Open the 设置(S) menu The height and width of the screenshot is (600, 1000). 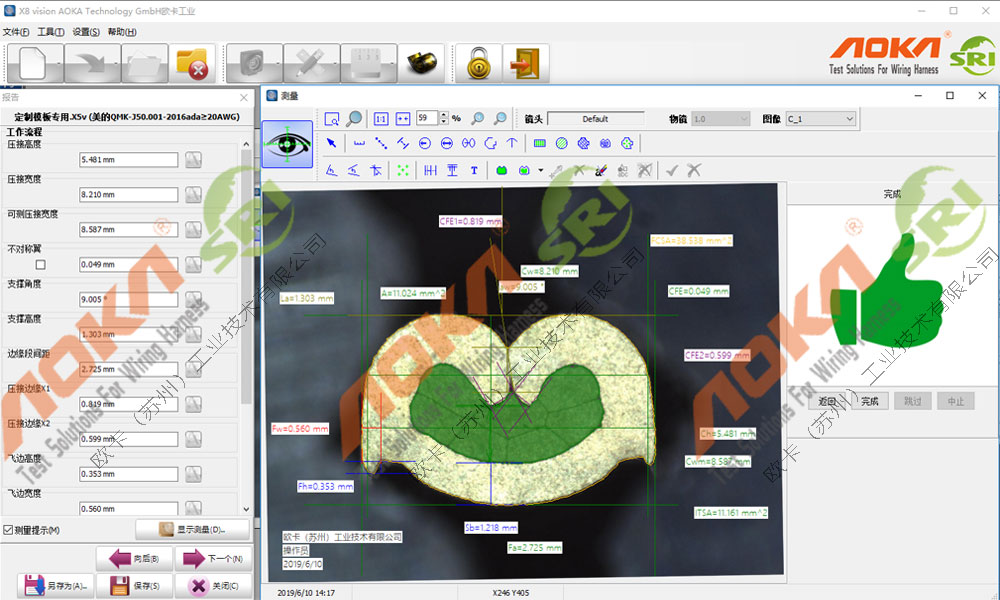86,32
